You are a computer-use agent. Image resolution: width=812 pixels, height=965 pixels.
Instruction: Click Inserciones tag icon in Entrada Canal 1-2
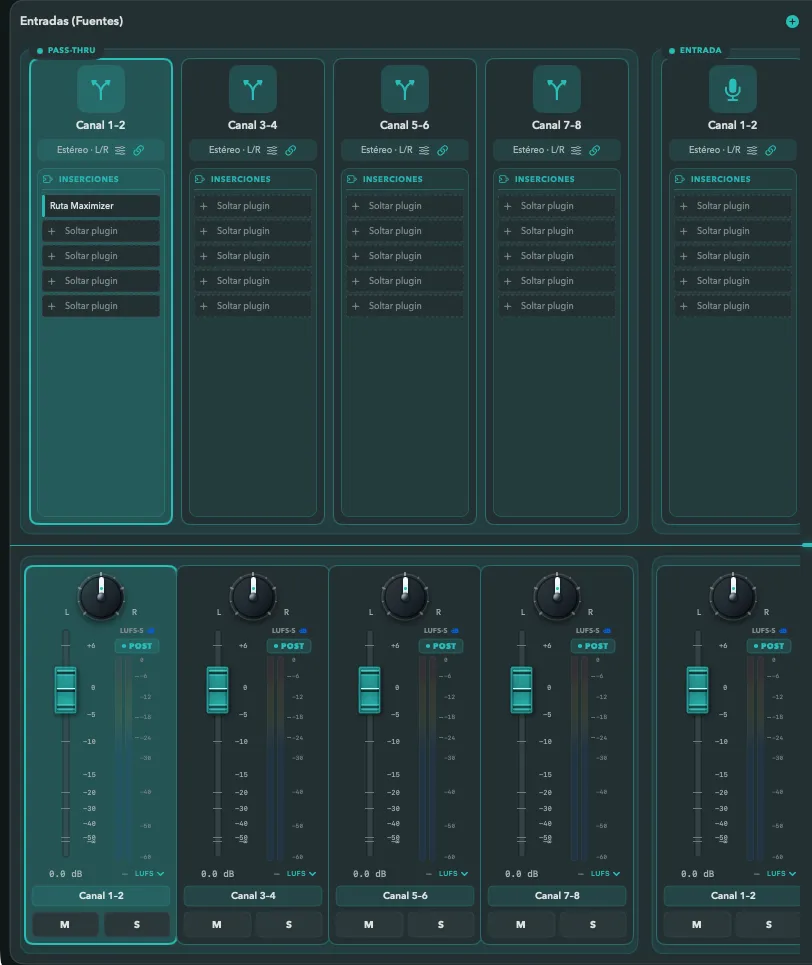(680, 179)
